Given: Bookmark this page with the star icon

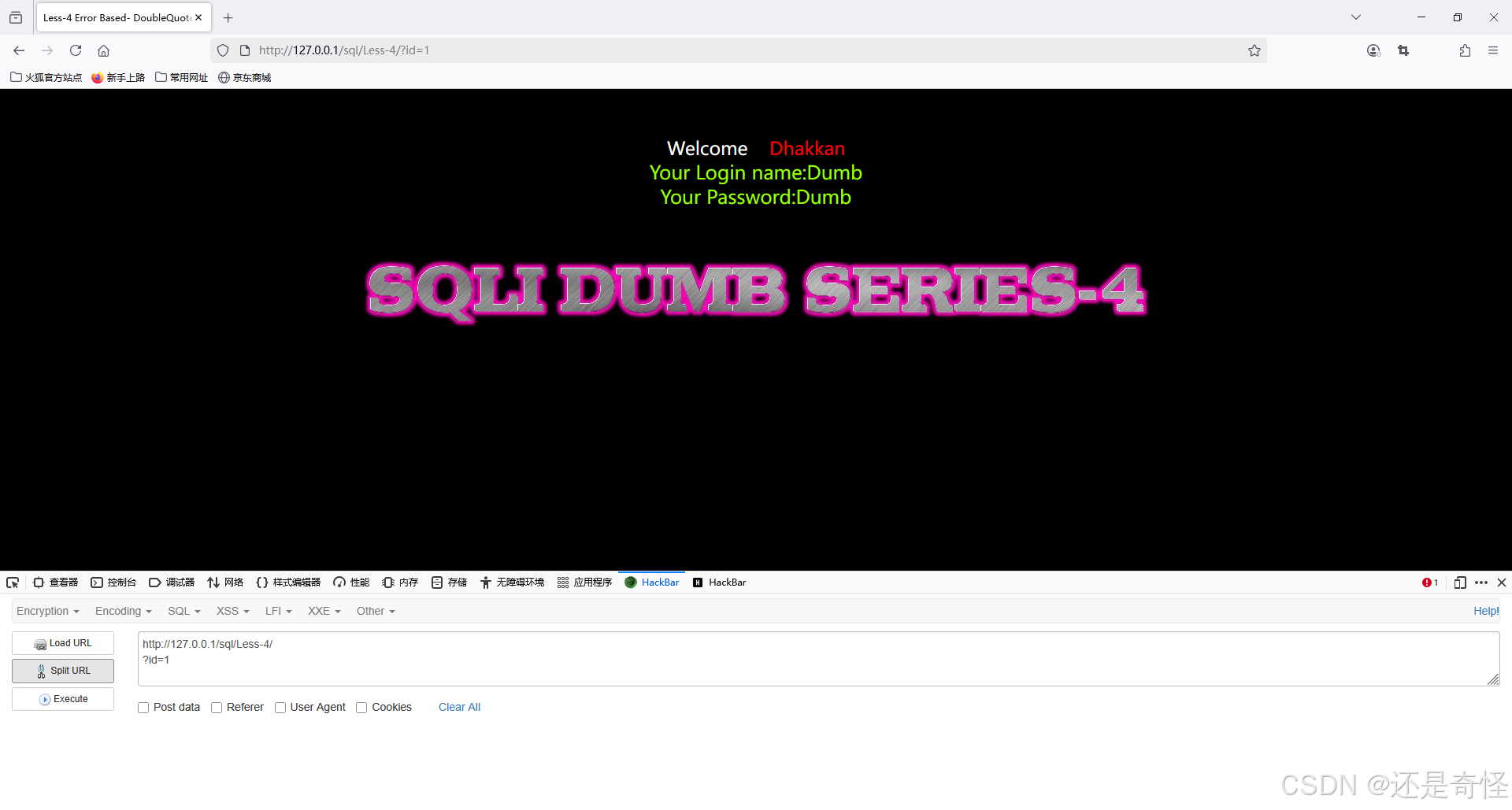Looking at the screenshot, I should [x=1254, y=50].
